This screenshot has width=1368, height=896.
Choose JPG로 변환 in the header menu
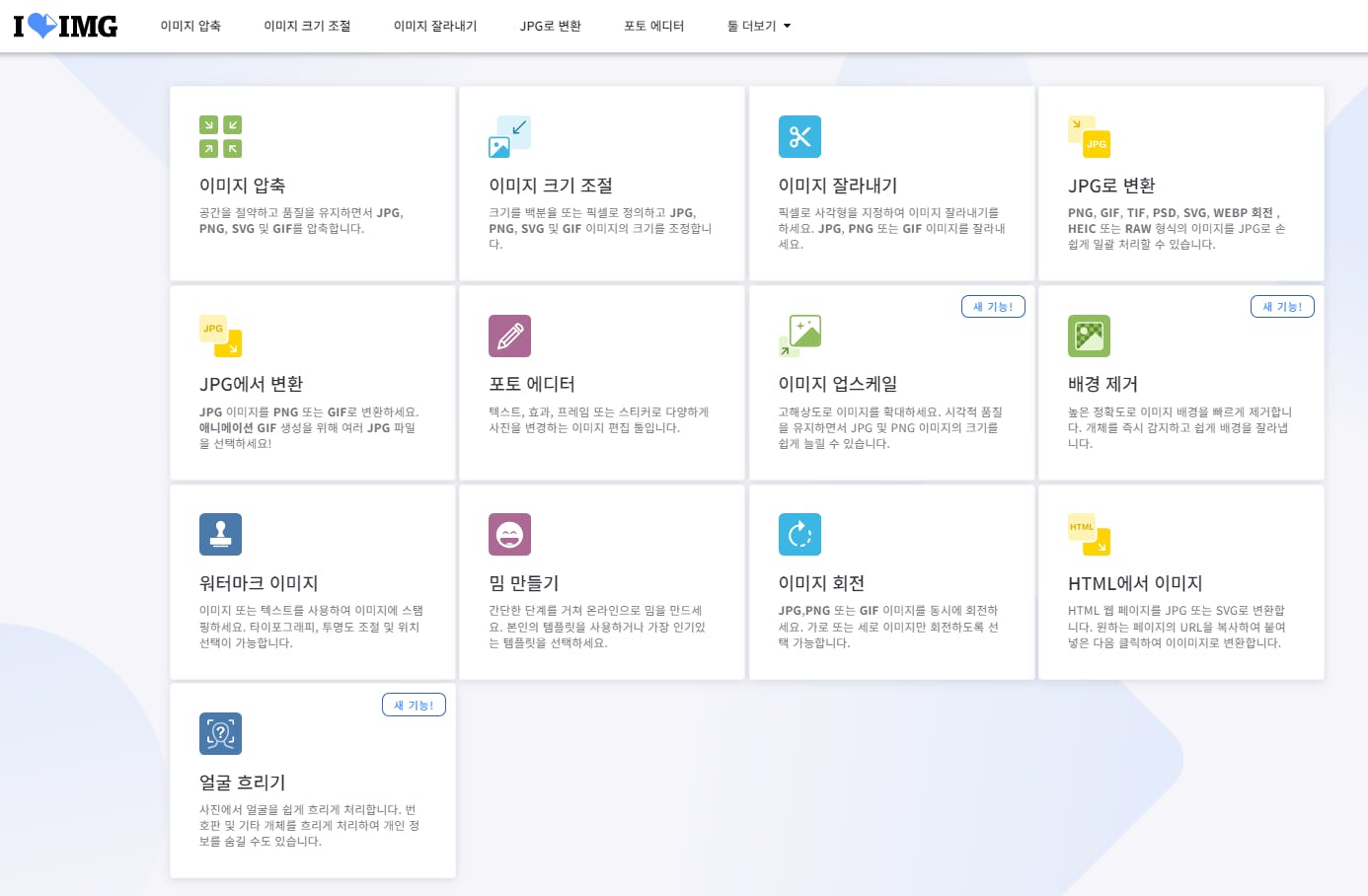551,26
